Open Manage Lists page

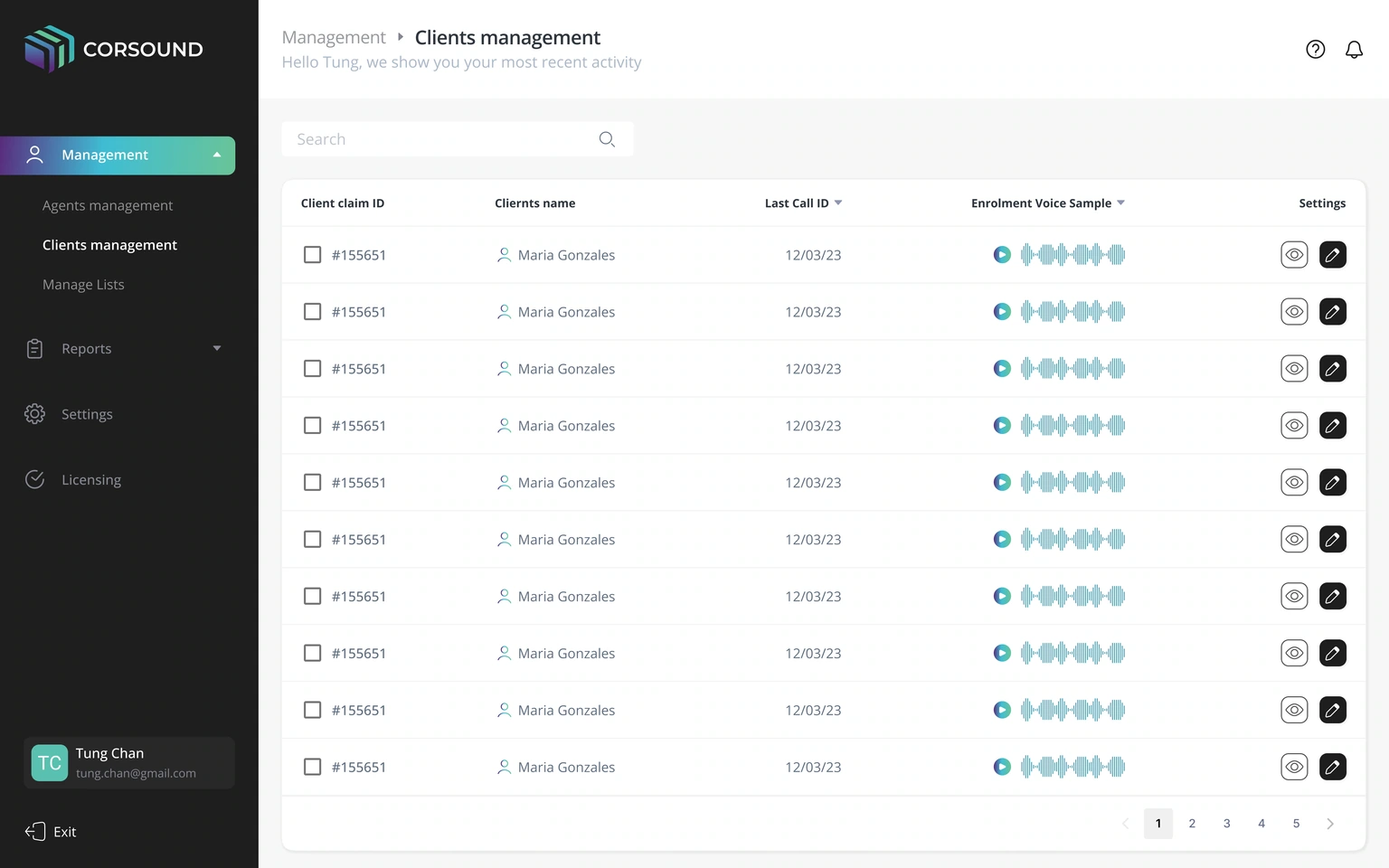pos(83,285)
